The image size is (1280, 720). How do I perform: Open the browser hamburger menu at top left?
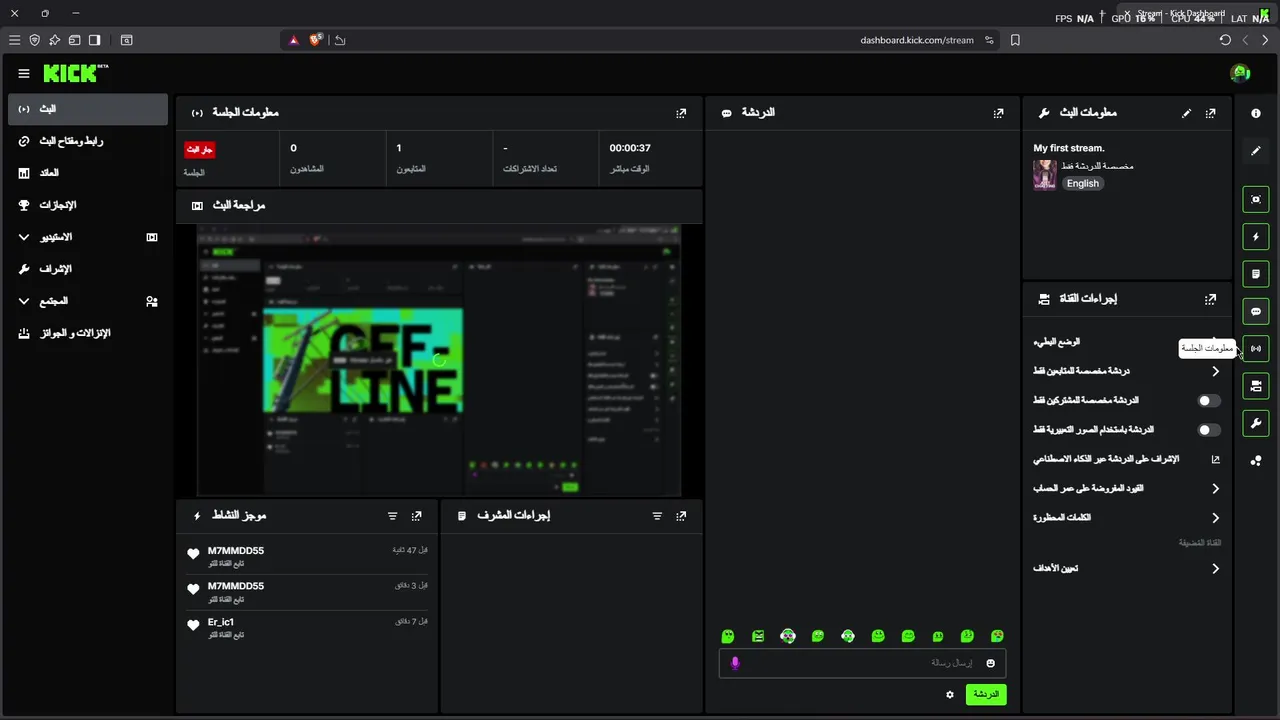(x=14, y=40)
